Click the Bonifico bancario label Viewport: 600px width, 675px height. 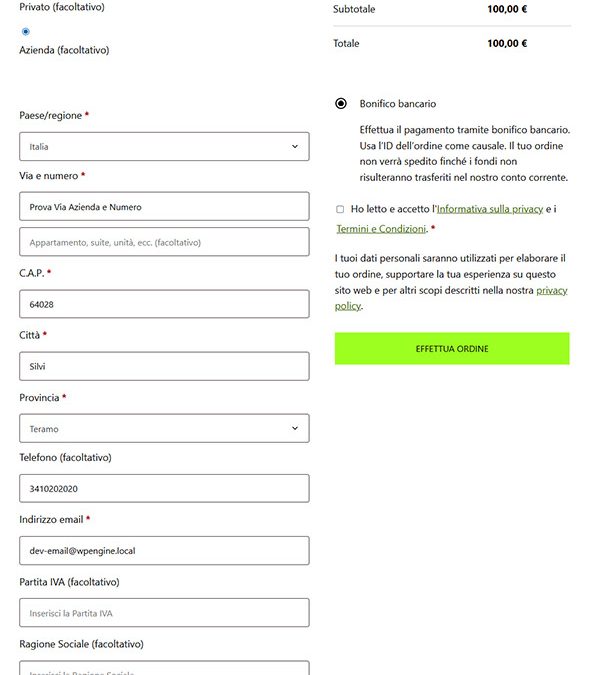pos(398,104)
